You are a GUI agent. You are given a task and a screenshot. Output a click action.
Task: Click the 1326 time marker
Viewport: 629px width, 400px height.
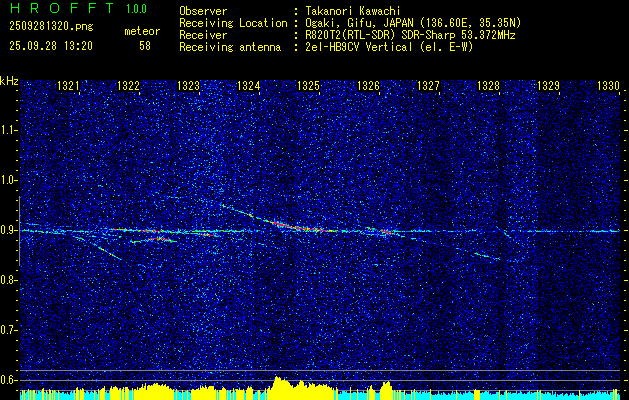(x=368, y=86)
